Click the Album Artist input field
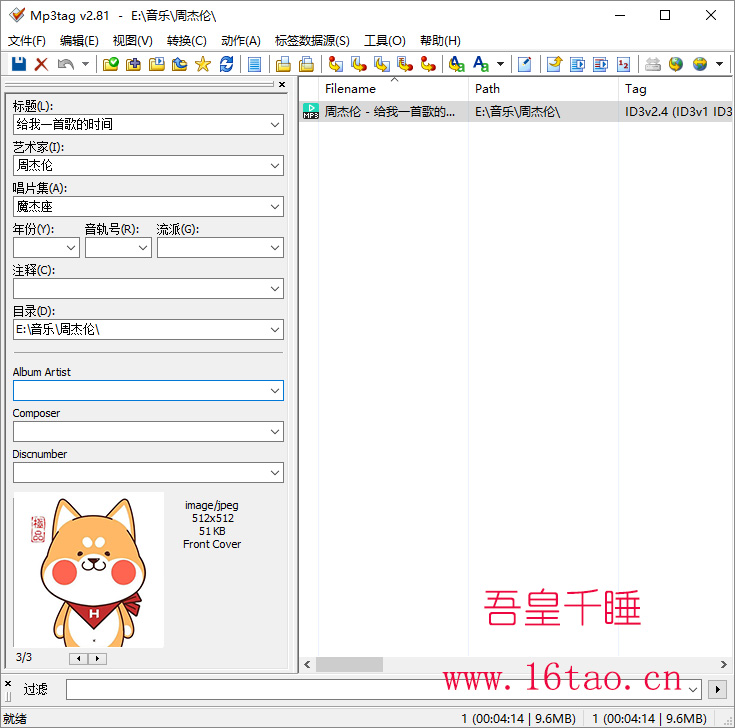Image resolution: width=735 pixels, height=728 pixels. 140,391
